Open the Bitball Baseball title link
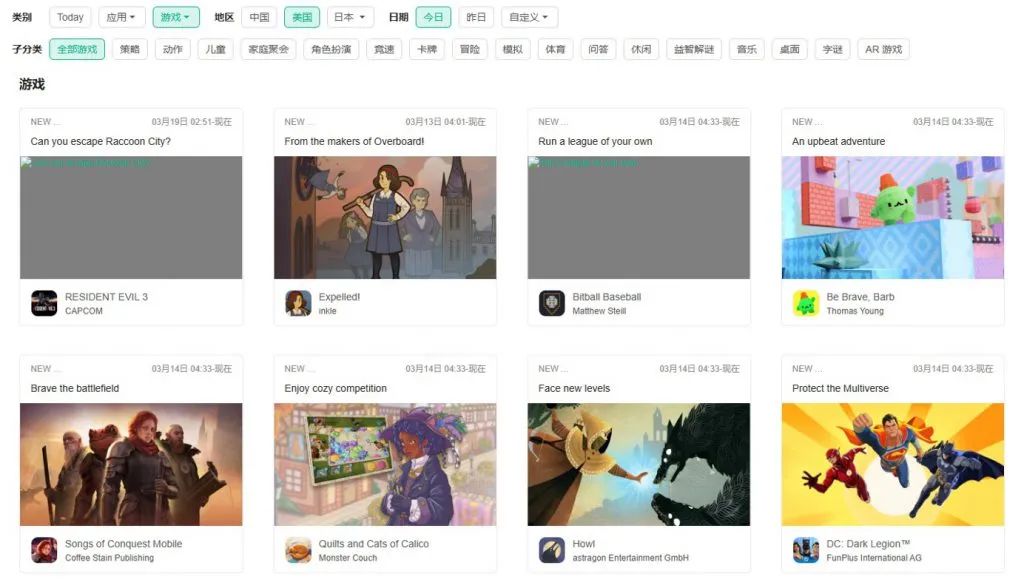 [x=607, y=297]
